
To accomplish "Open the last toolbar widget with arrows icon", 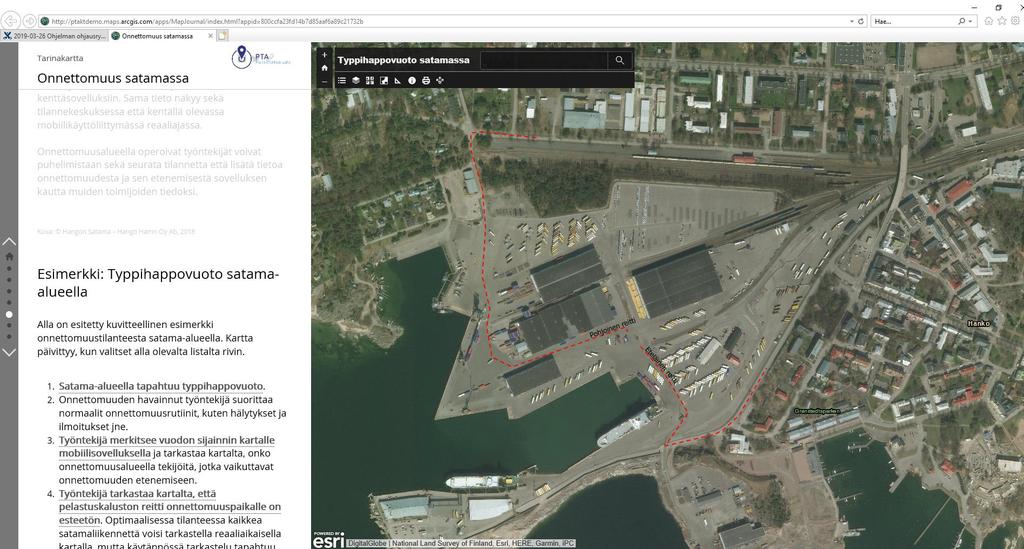I will coord(440,80).
